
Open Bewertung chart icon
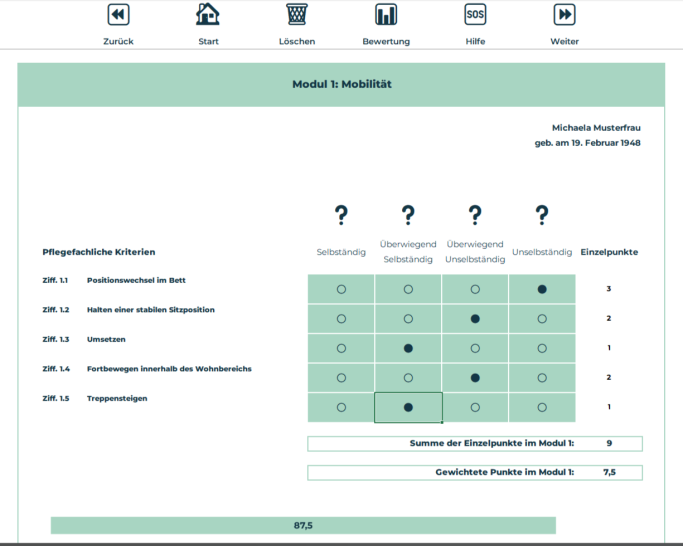[386, 15]
